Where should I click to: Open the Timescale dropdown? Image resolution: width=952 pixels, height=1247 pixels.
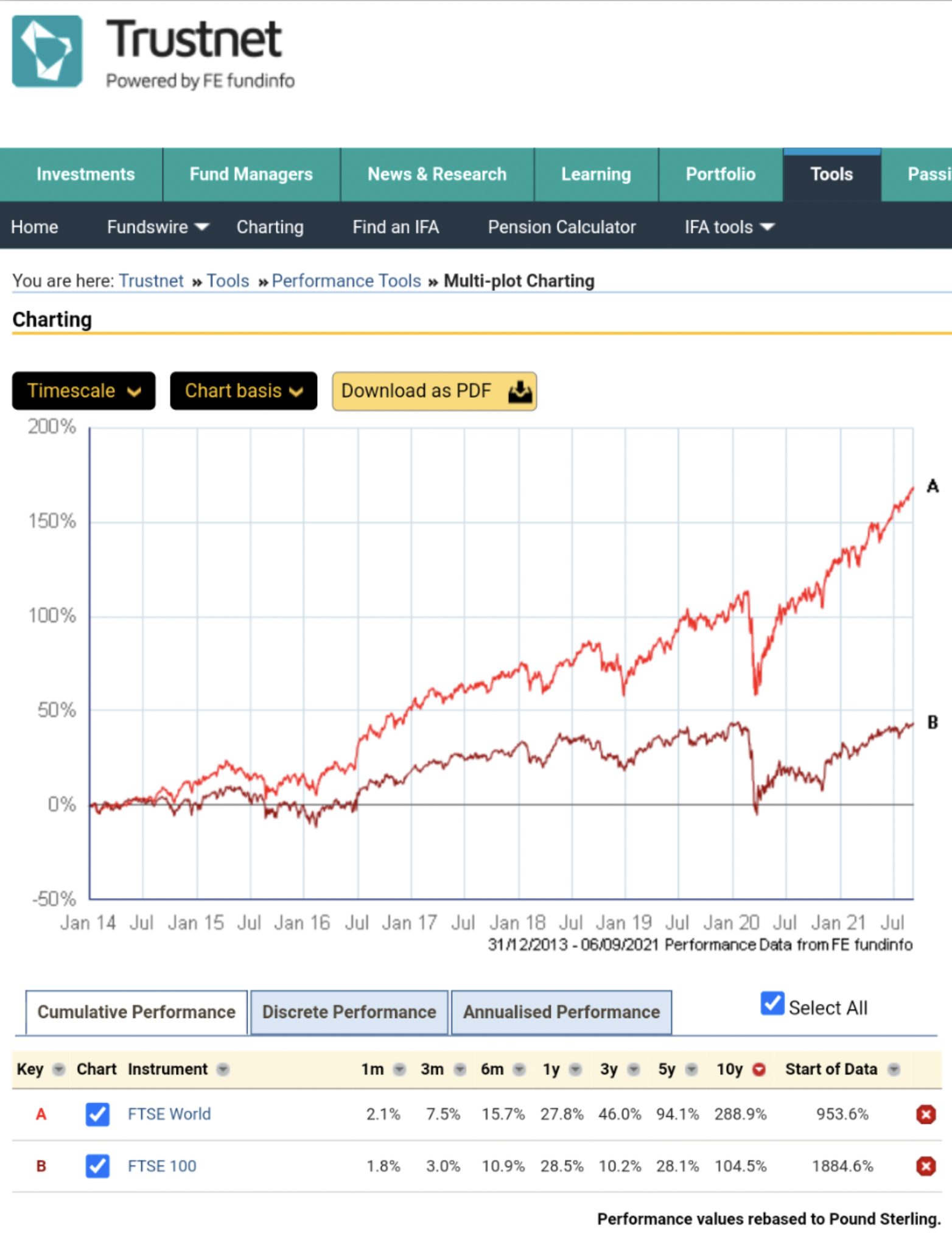pos(84,391)
